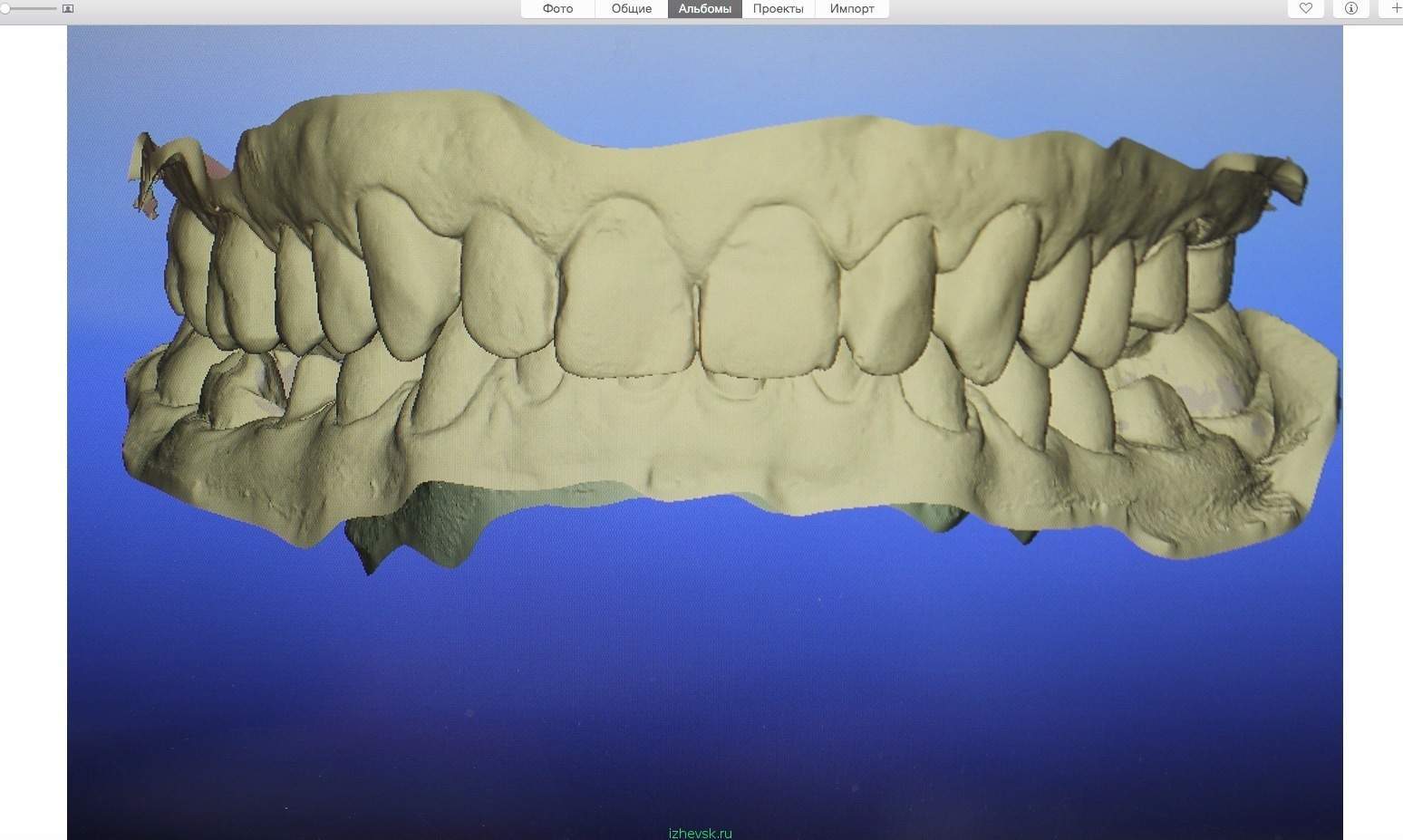This screenshot has width=1403, height=840.
Task: Click the 3D dental scan photo
Action: pyautogui.click(x=704, y=432)
